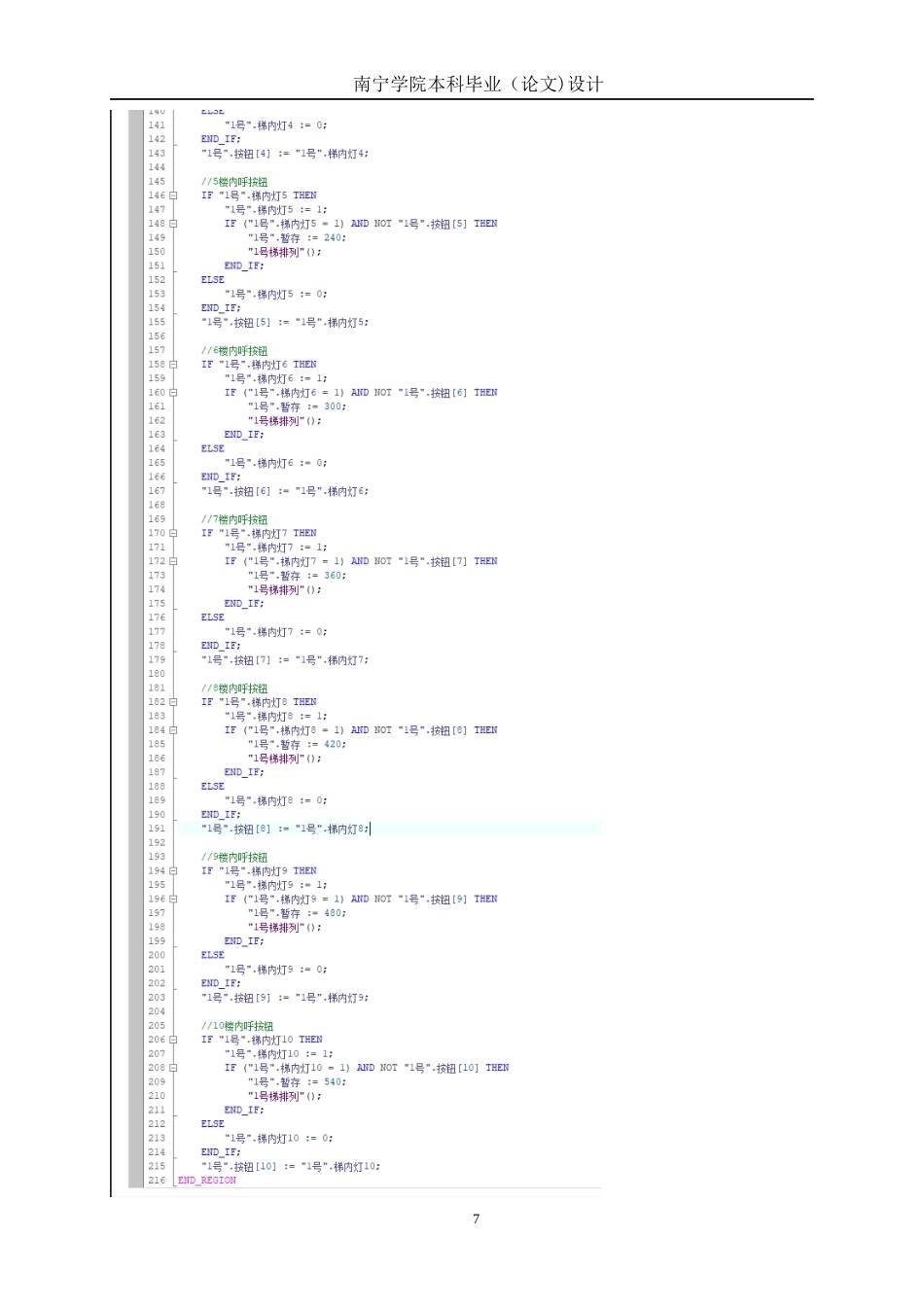The width and height of the screenshot is (924, 1307).
Task: Collapse the nested IF at line 160
Action: [x=173, y=393]
